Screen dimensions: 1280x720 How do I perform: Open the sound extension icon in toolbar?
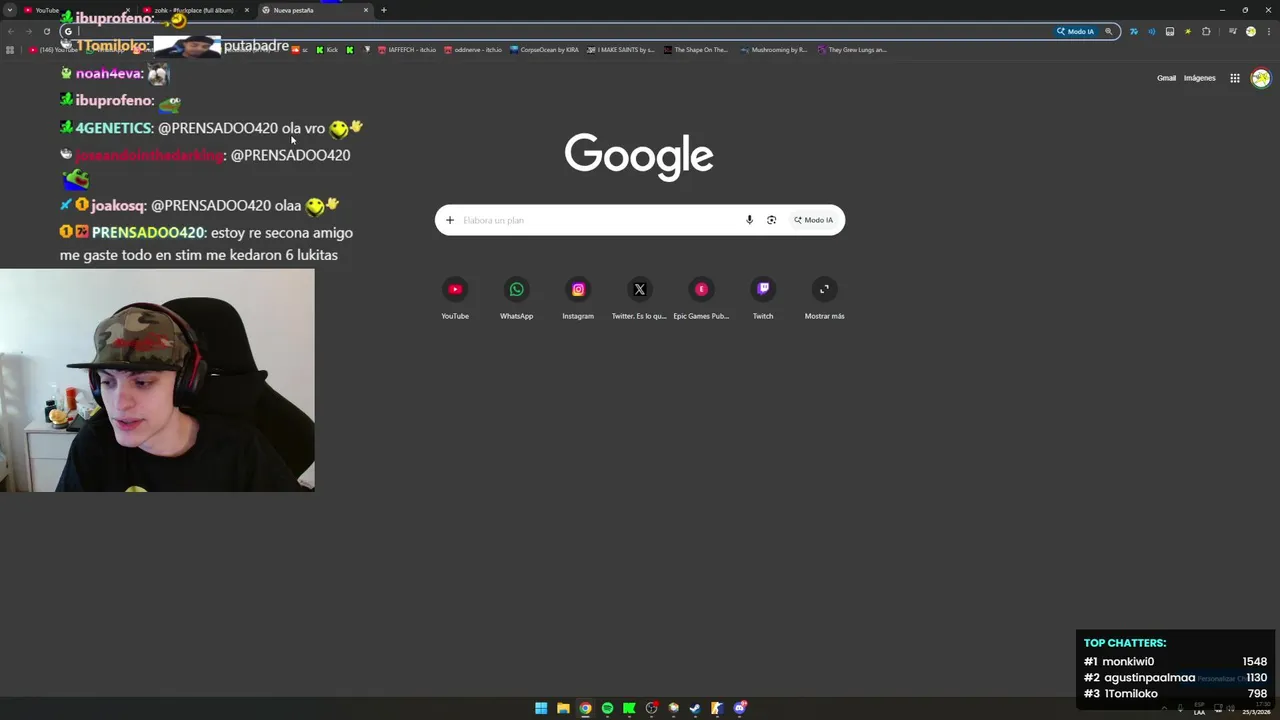[1151, 31]
